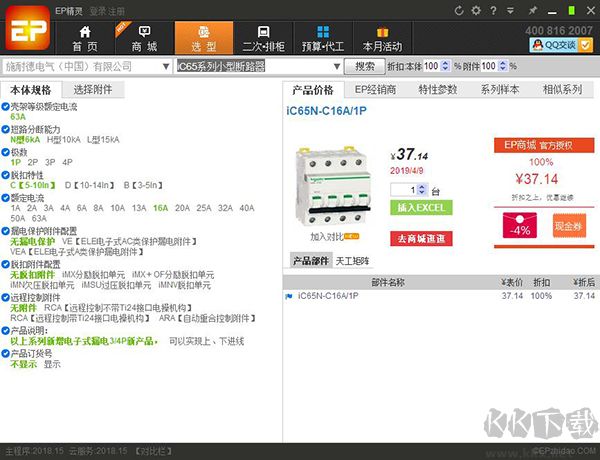This screenshot has width=600, height=460.
Task: Click the red -4% discount coupon
Action: click(x=520, y=229)
